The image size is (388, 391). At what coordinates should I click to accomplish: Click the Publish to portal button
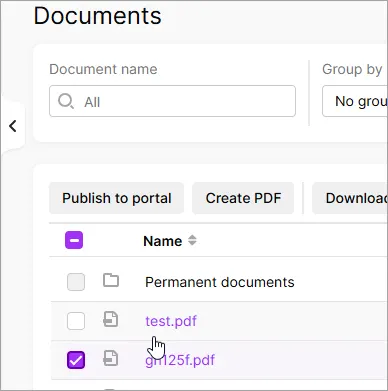click(117, 198)
